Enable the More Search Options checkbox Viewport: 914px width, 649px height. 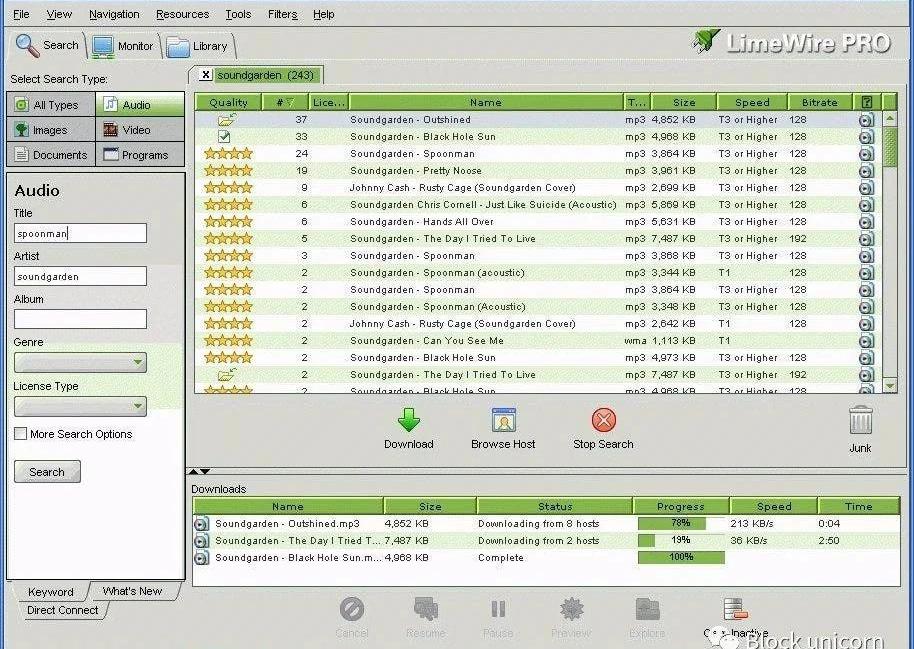(20, 434)
